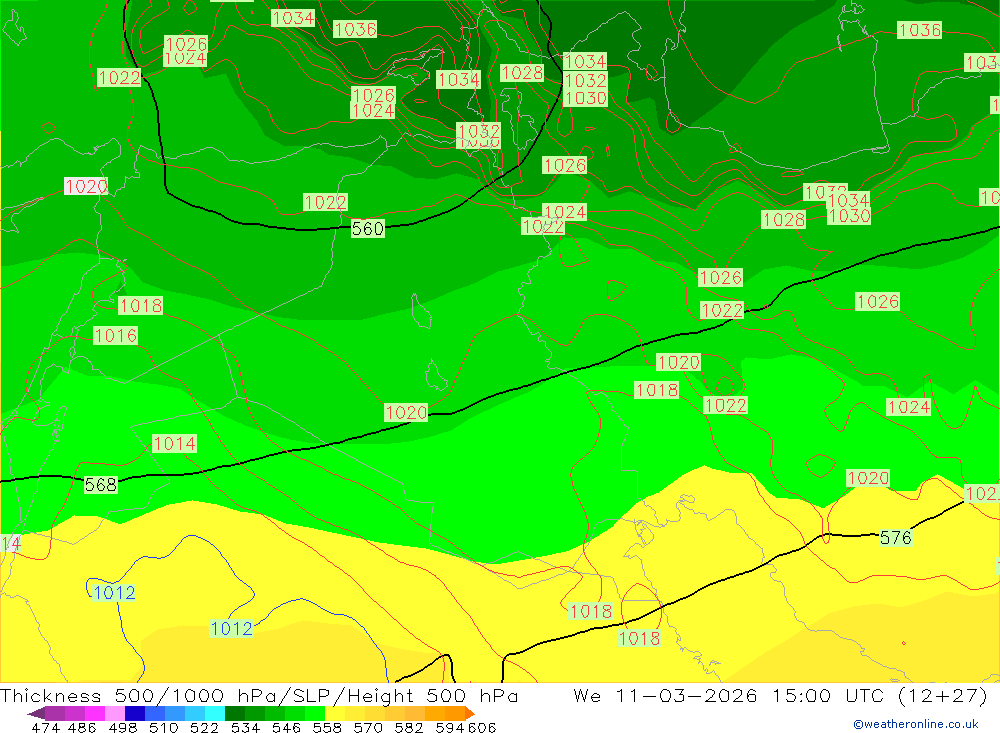Screen dimensions: 1000x733
Task: Click the magenta swatch in the thickness legend
Action: (95, 713)
